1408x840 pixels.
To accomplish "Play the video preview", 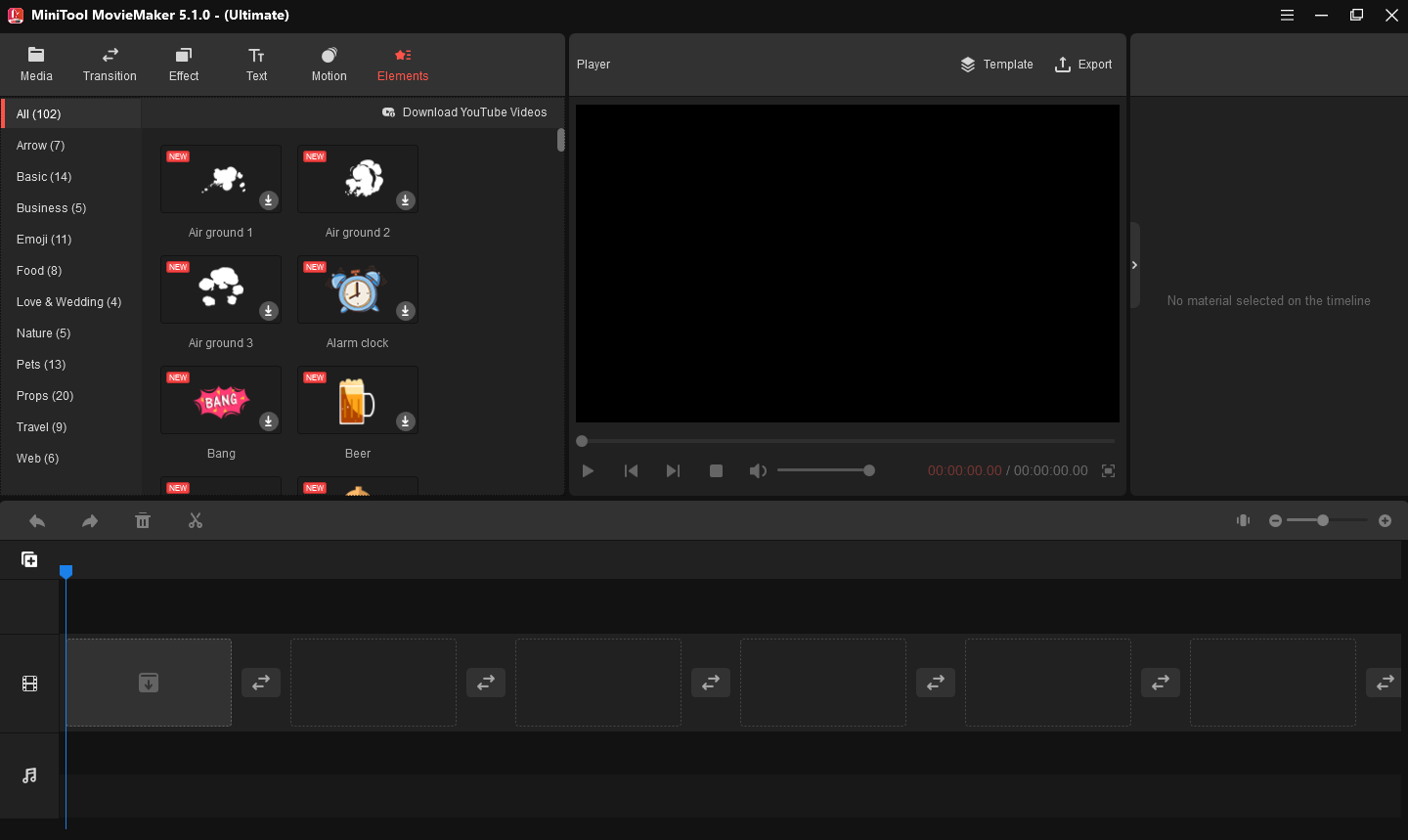I will (588, 471).
